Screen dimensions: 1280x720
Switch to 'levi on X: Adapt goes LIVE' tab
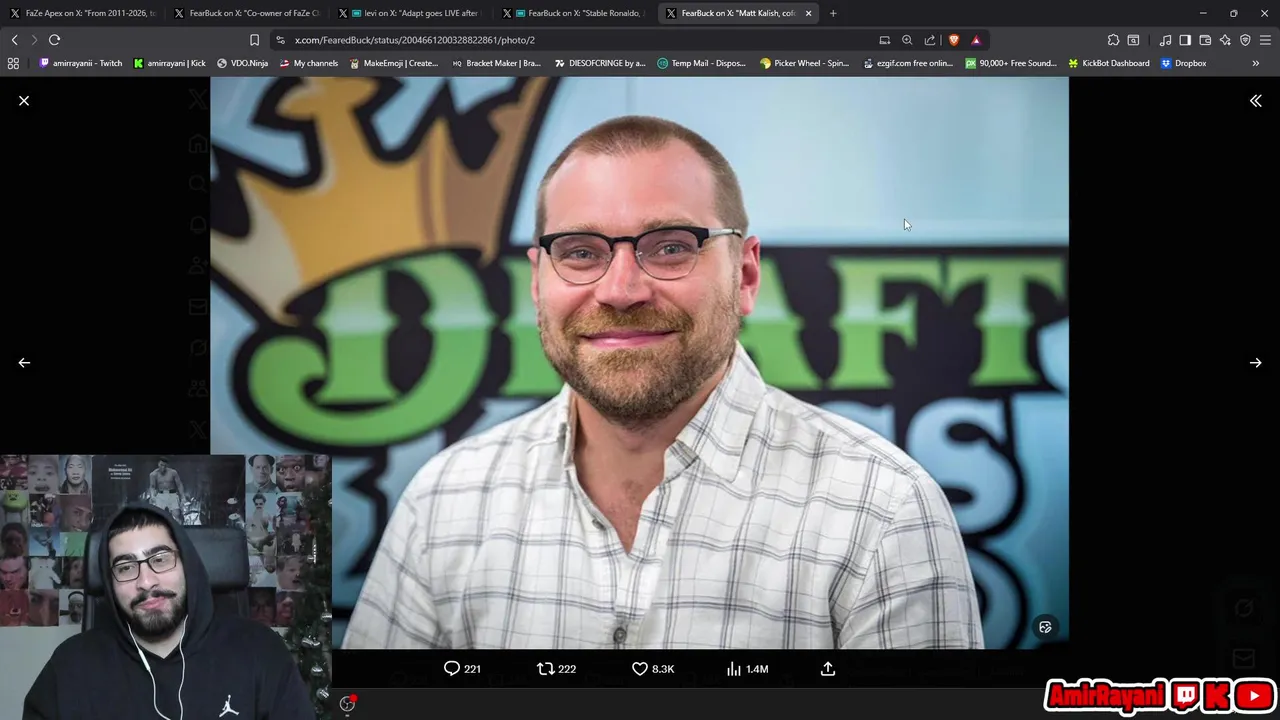411,13
